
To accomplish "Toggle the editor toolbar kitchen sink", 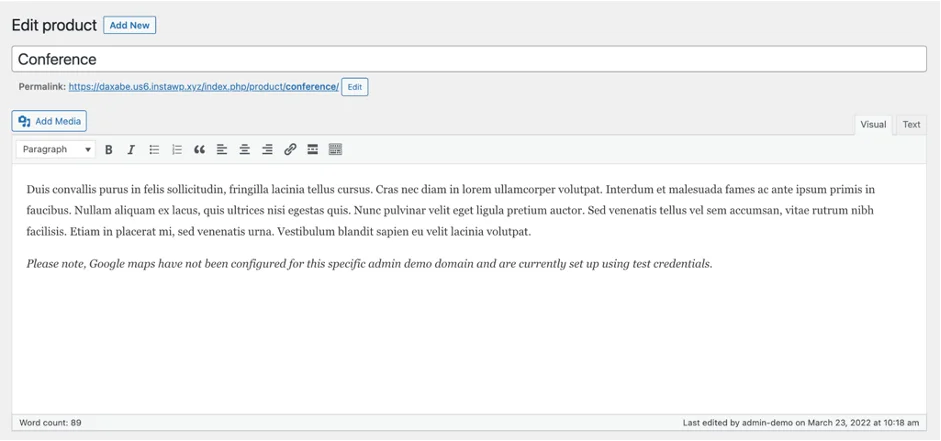I will (335, 150).
